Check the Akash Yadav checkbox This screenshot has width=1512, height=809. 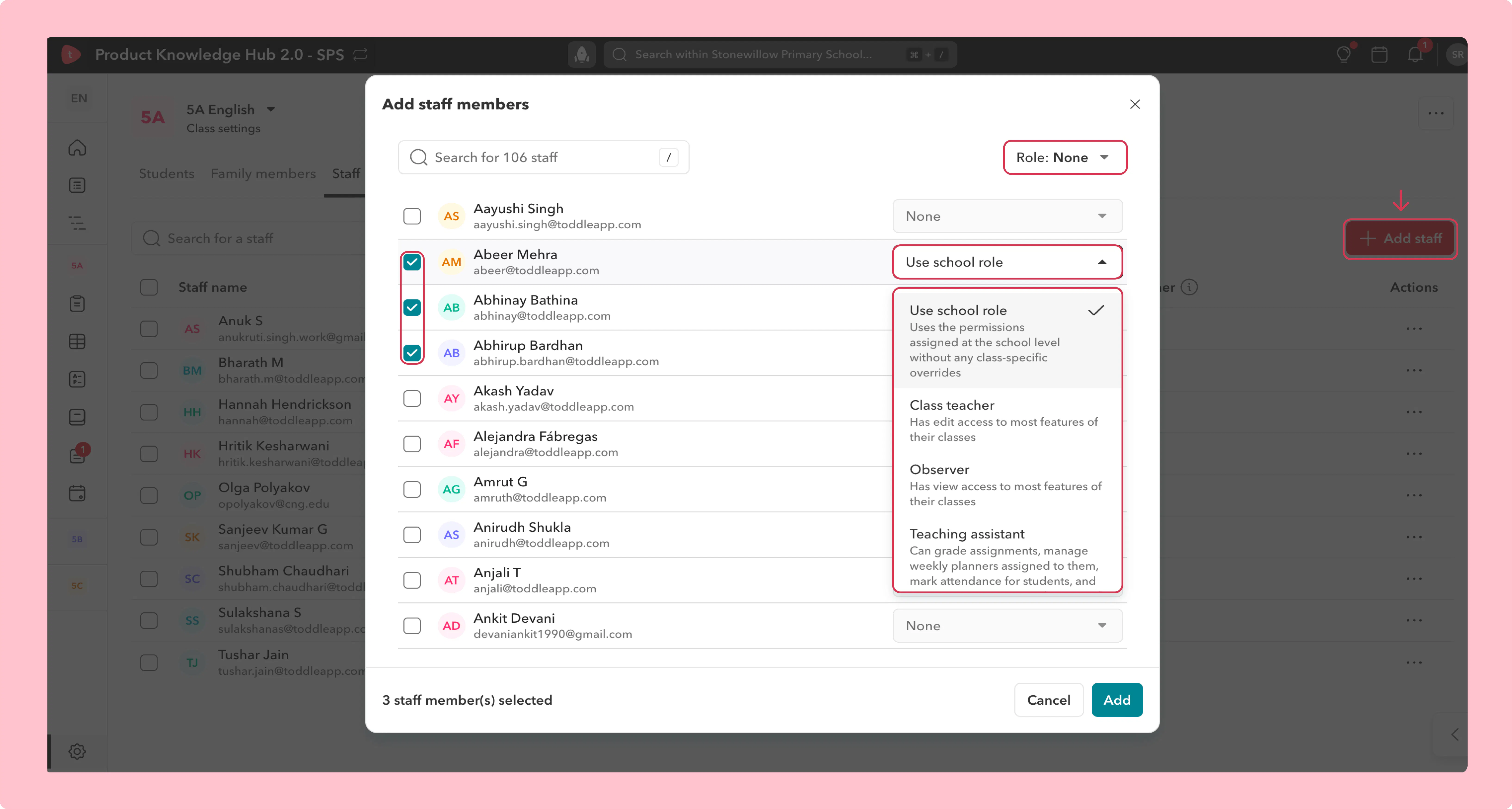pos(412,399)
